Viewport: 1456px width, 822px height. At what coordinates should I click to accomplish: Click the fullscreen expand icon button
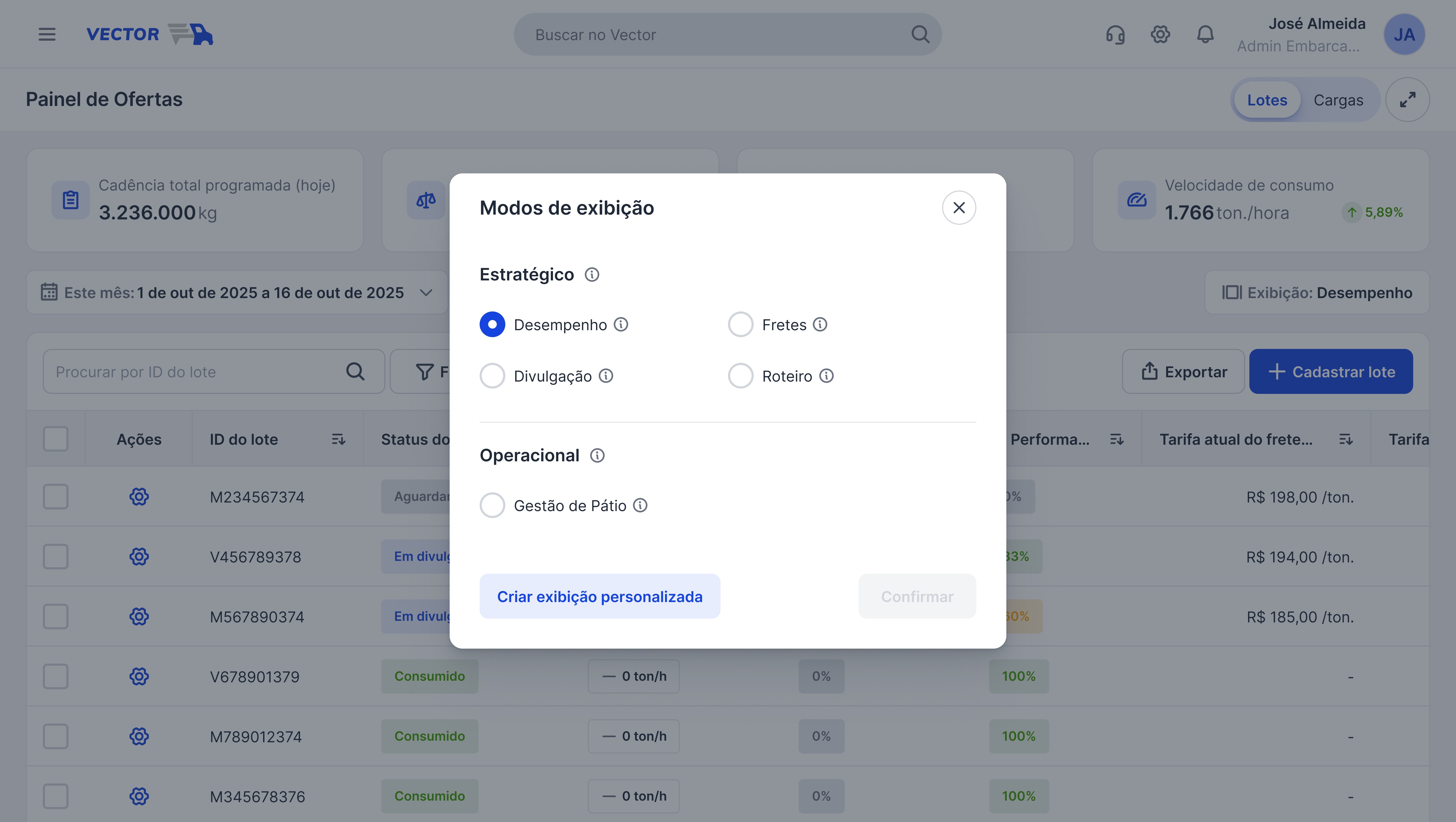(1407, 100)
